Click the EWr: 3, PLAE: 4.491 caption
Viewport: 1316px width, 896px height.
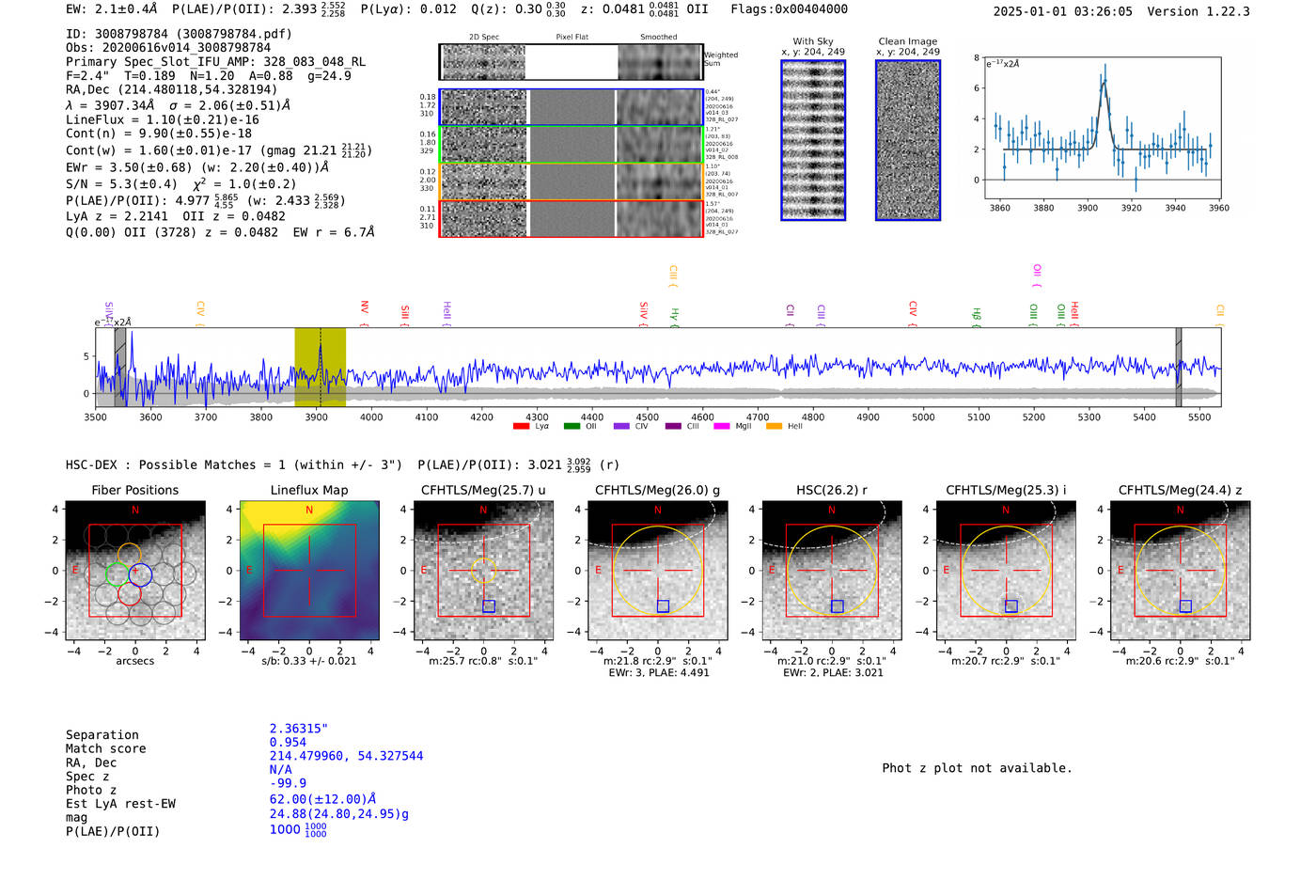coord(658,673)
